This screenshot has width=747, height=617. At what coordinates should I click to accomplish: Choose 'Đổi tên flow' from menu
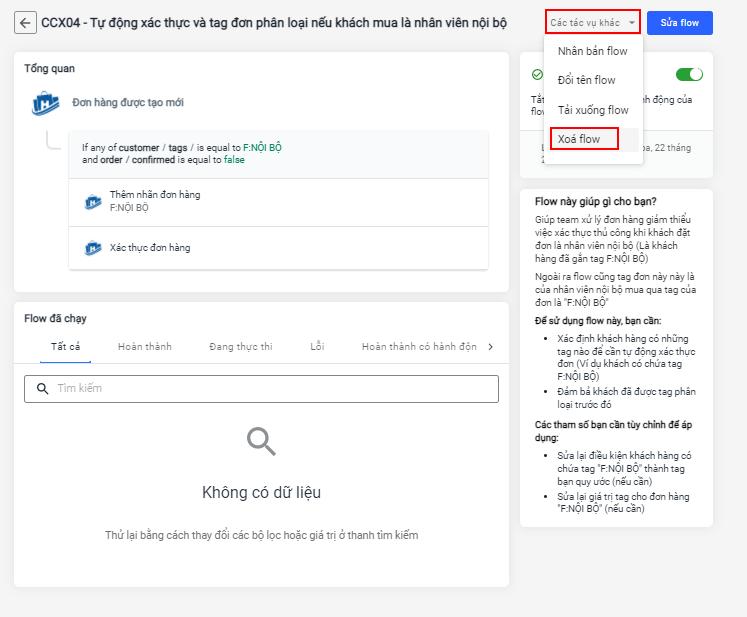586,80
